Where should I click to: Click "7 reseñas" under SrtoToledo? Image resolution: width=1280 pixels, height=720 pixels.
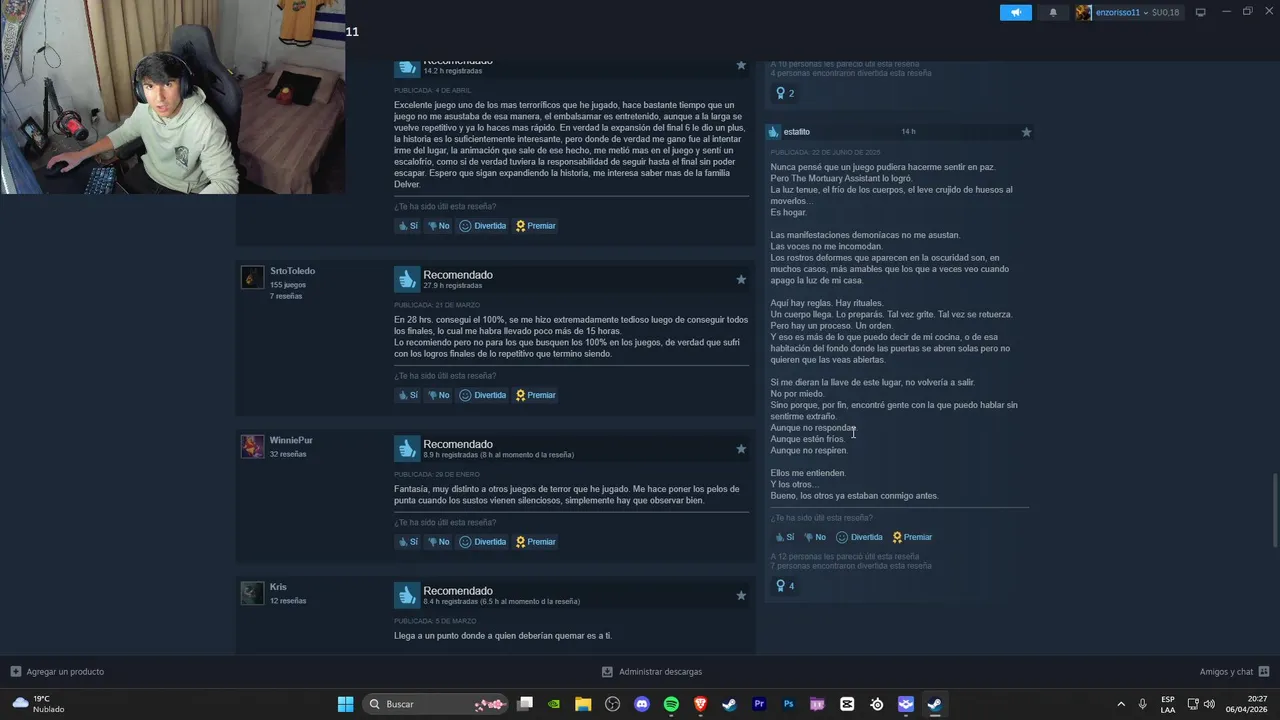286,296
